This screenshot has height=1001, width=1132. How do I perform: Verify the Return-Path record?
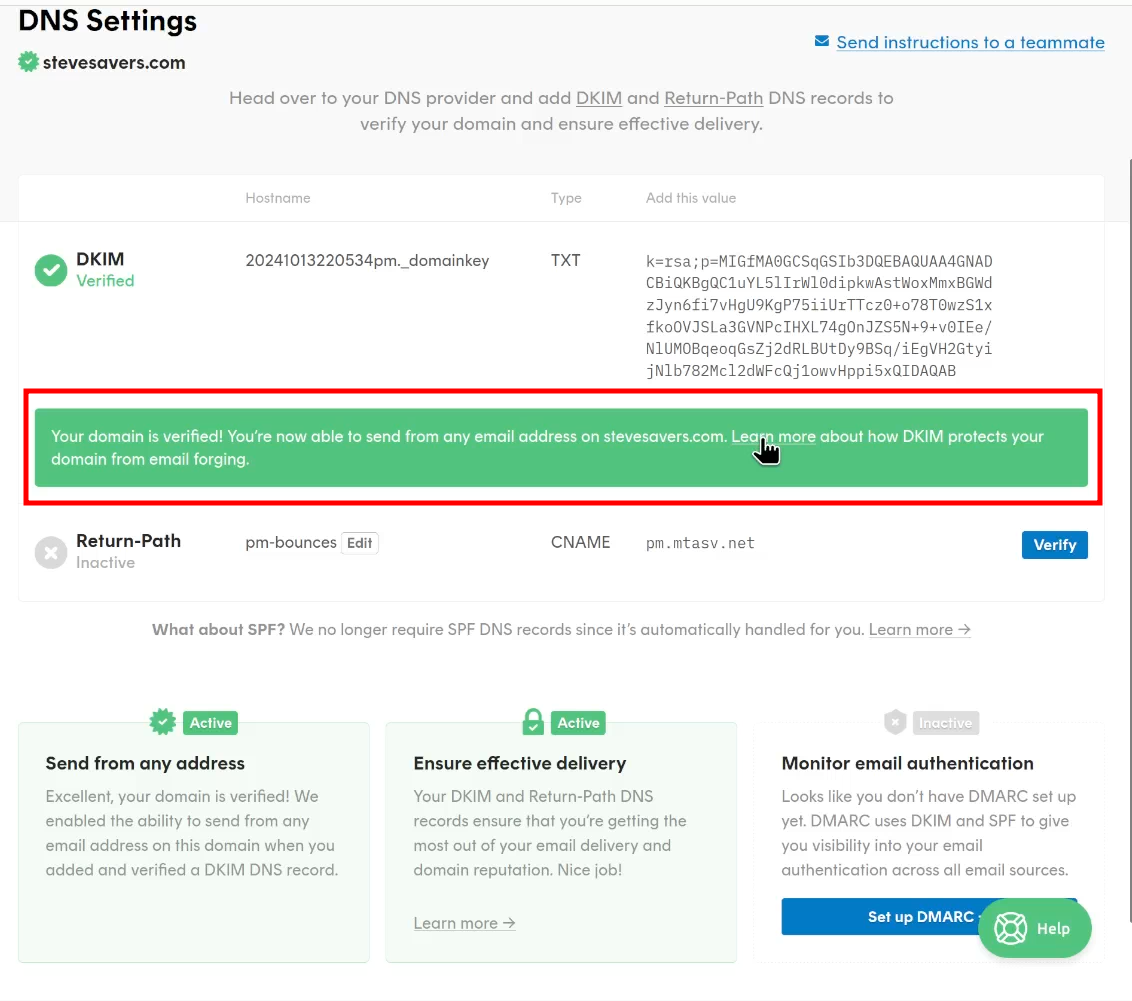coord(1054,545)
